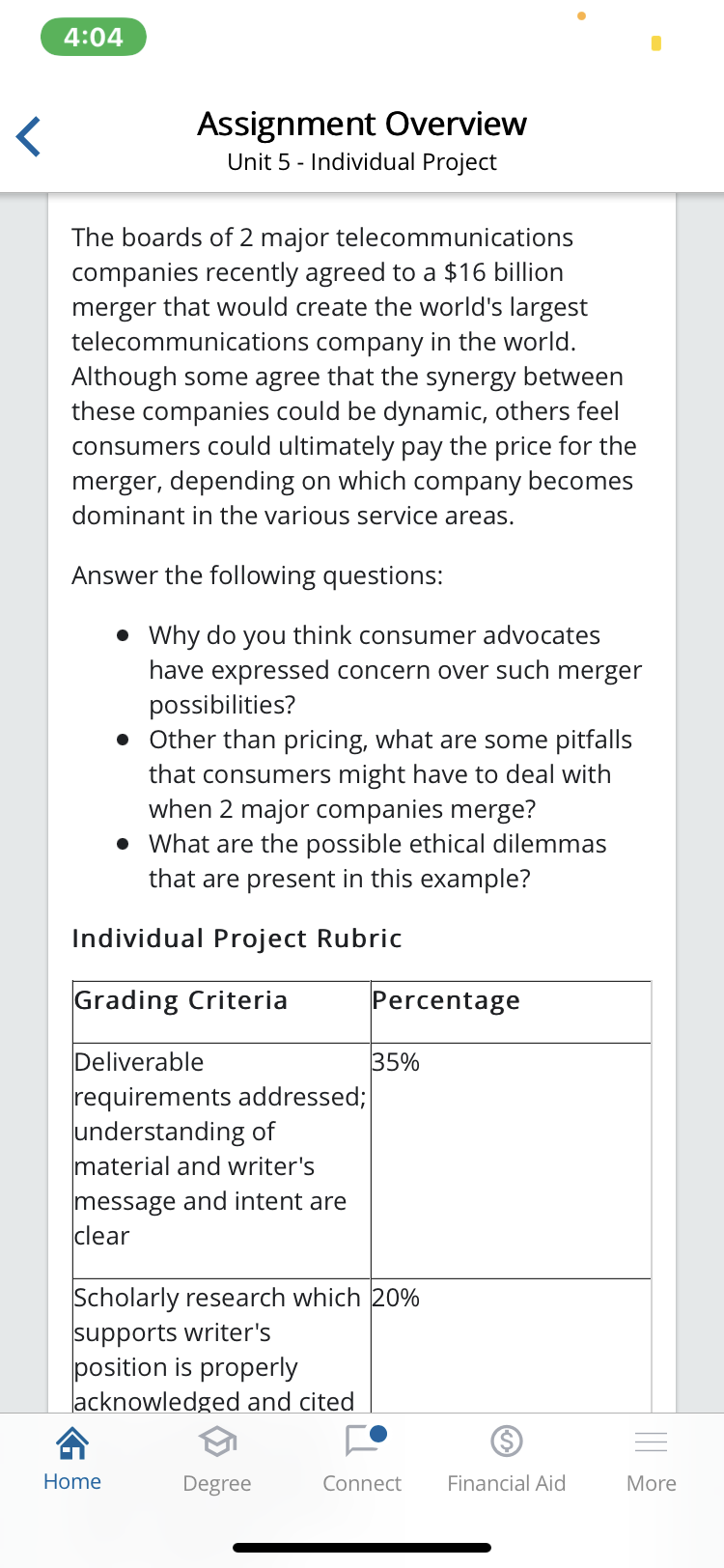This screenshot has width=724, height=1568.
Task: Tap the battery icon in status bar
Action: (x=656, y=43)
